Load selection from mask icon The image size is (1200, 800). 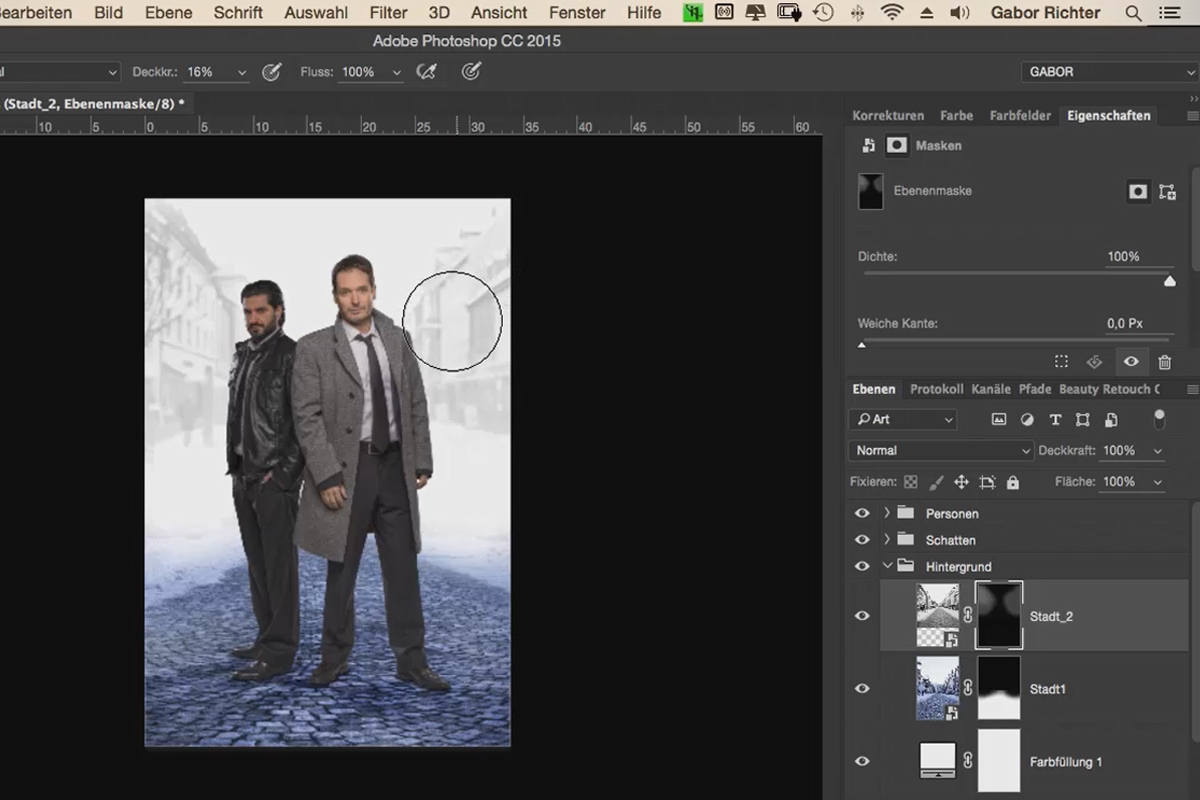coord(1062,363)
